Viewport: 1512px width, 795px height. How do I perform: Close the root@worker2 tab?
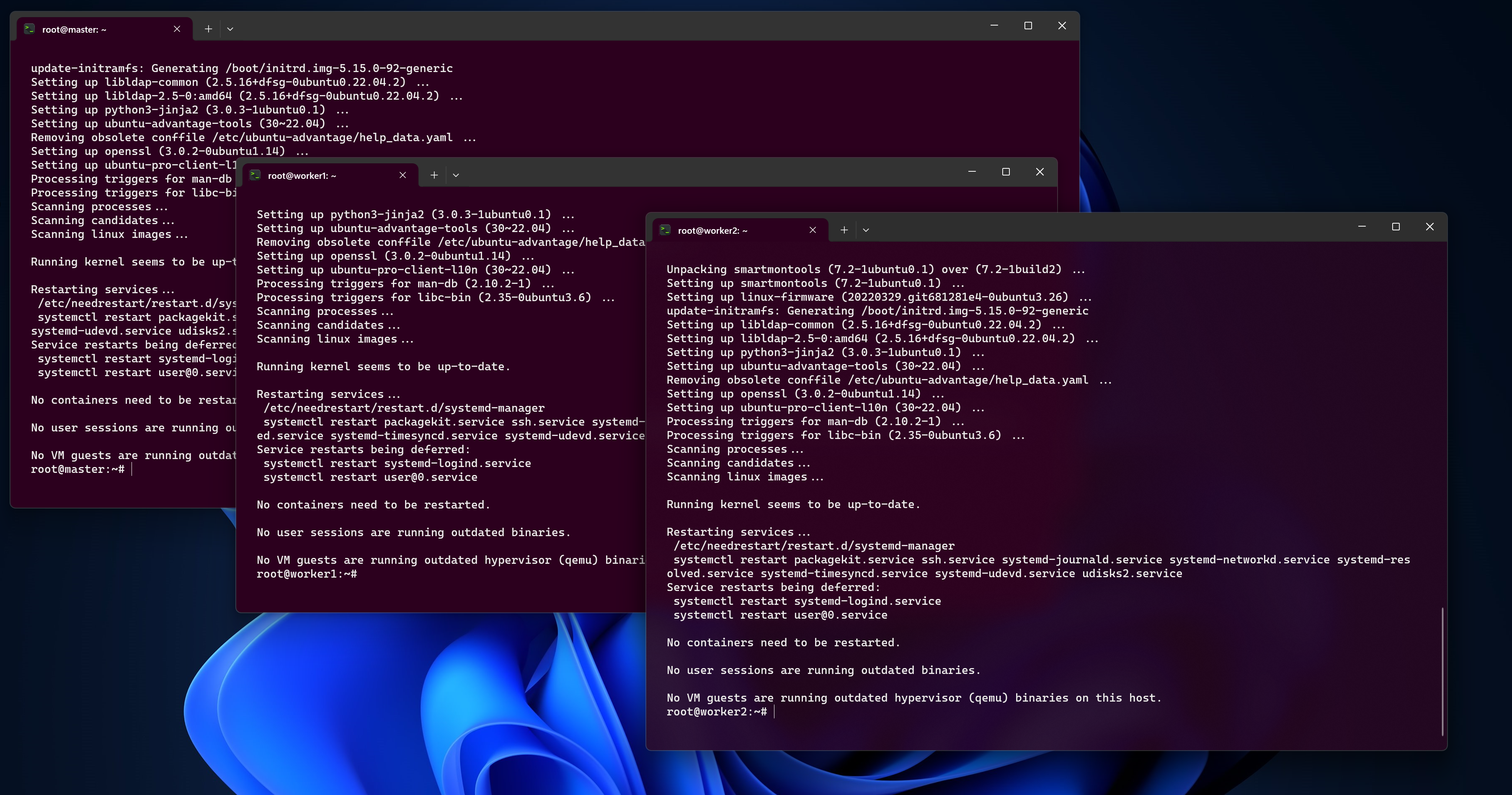(x=813, y=230)
